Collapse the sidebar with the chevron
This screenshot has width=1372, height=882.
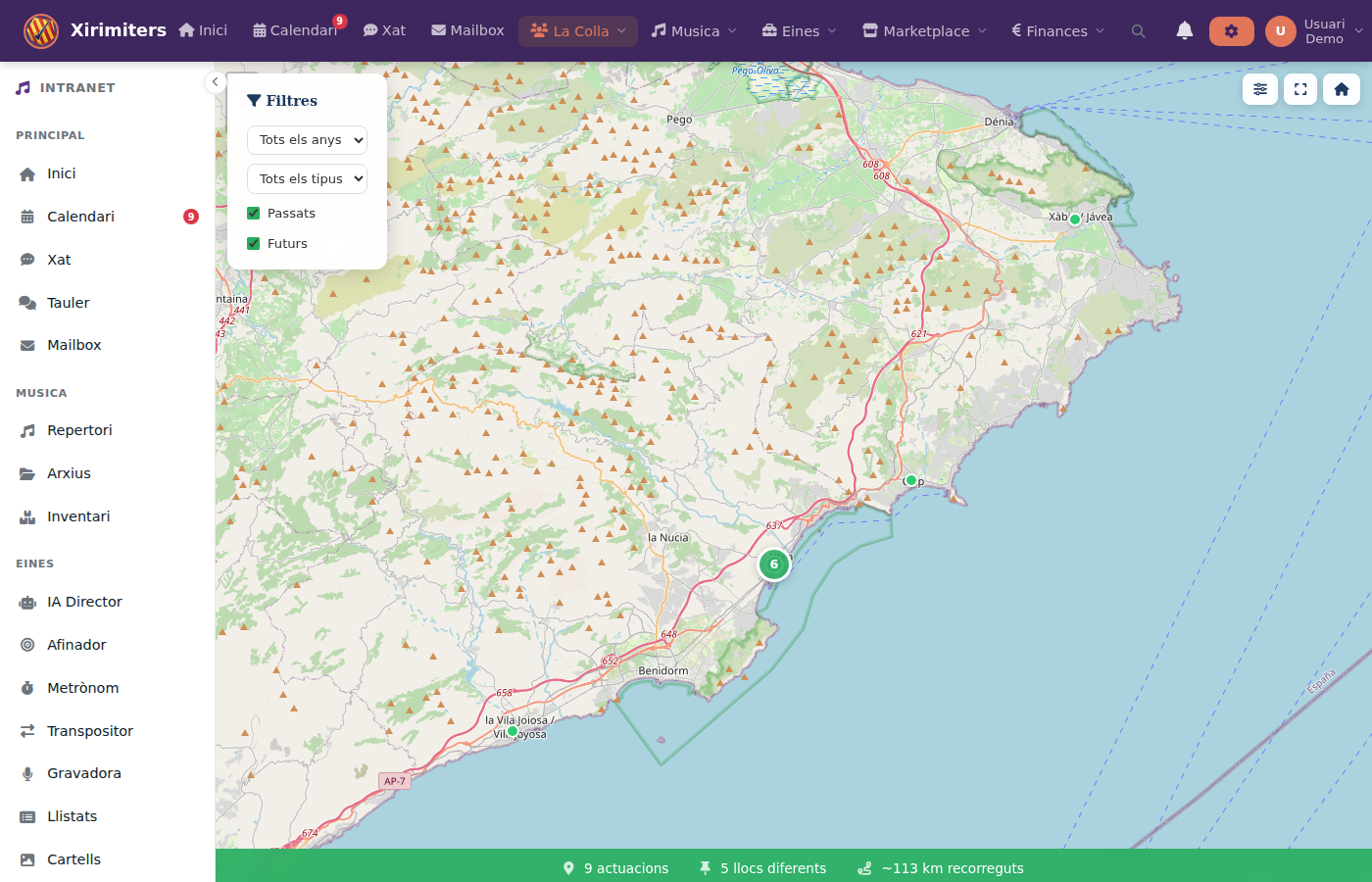coord(215,82)
